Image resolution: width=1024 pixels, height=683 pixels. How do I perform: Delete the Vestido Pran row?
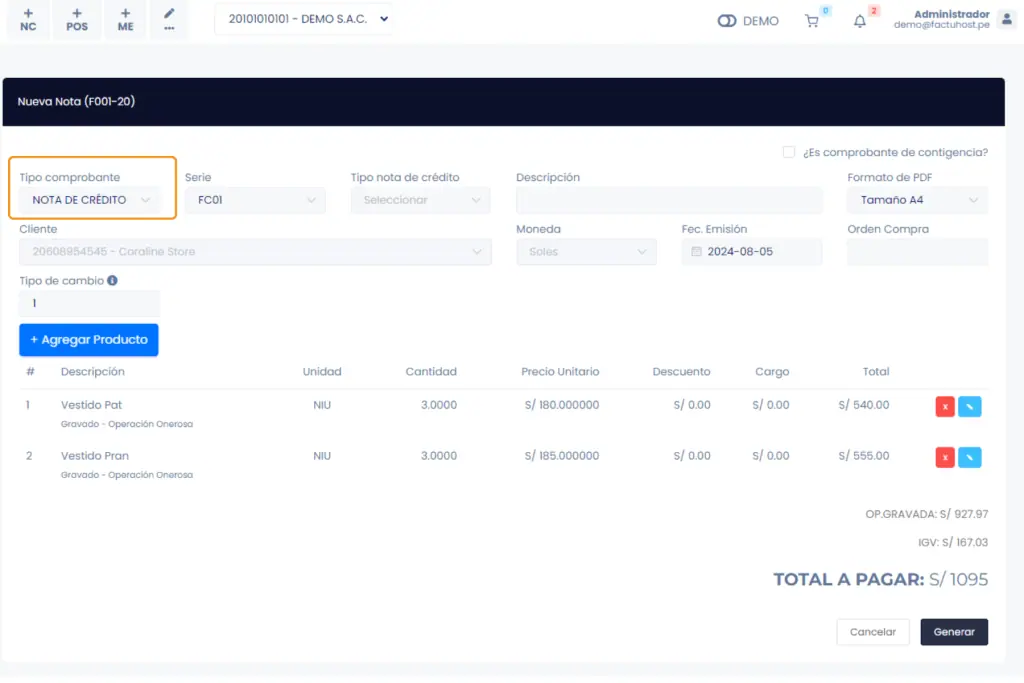coord(945,457)
